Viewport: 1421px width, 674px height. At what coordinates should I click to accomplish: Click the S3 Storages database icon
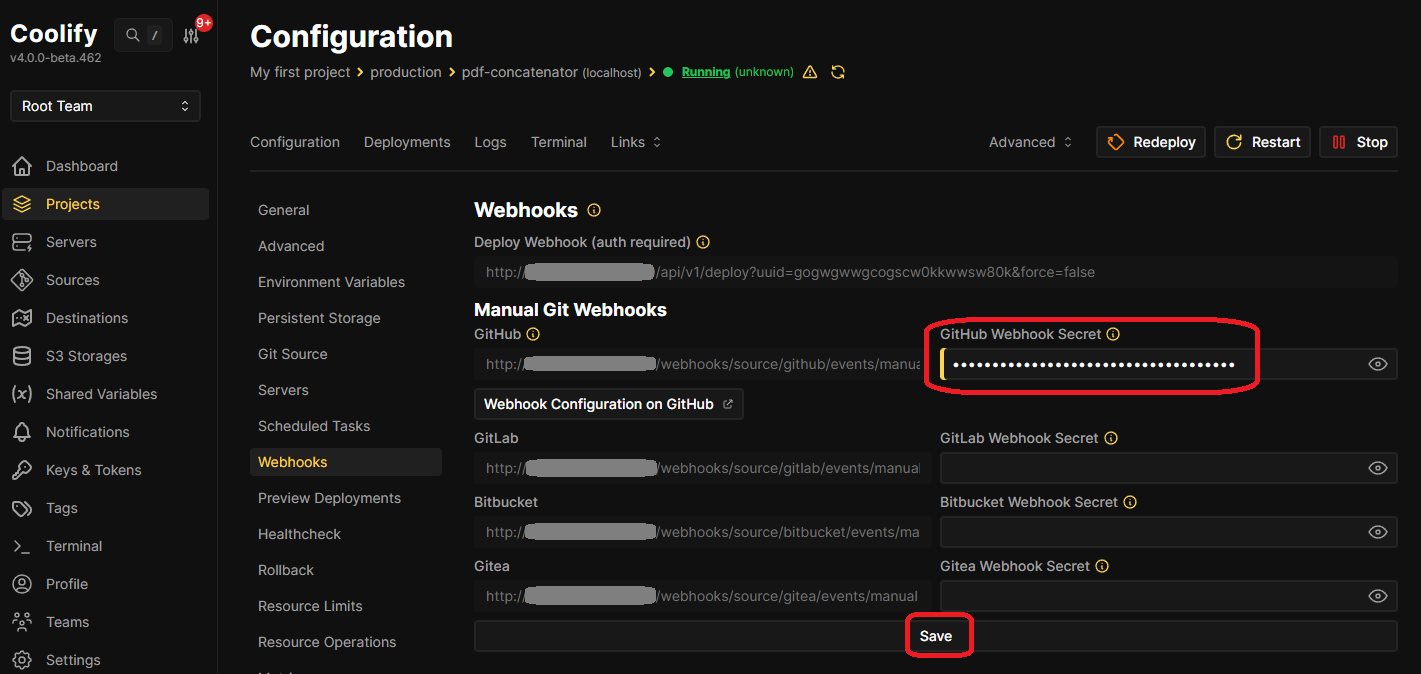pos(22,356)
